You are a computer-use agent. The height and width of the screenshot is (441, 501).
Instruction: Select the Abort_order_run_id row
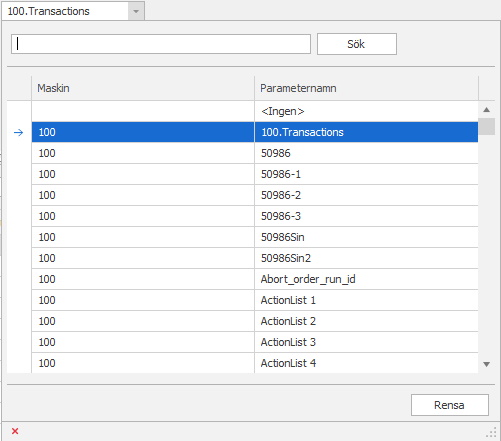[x=255, y=279]
